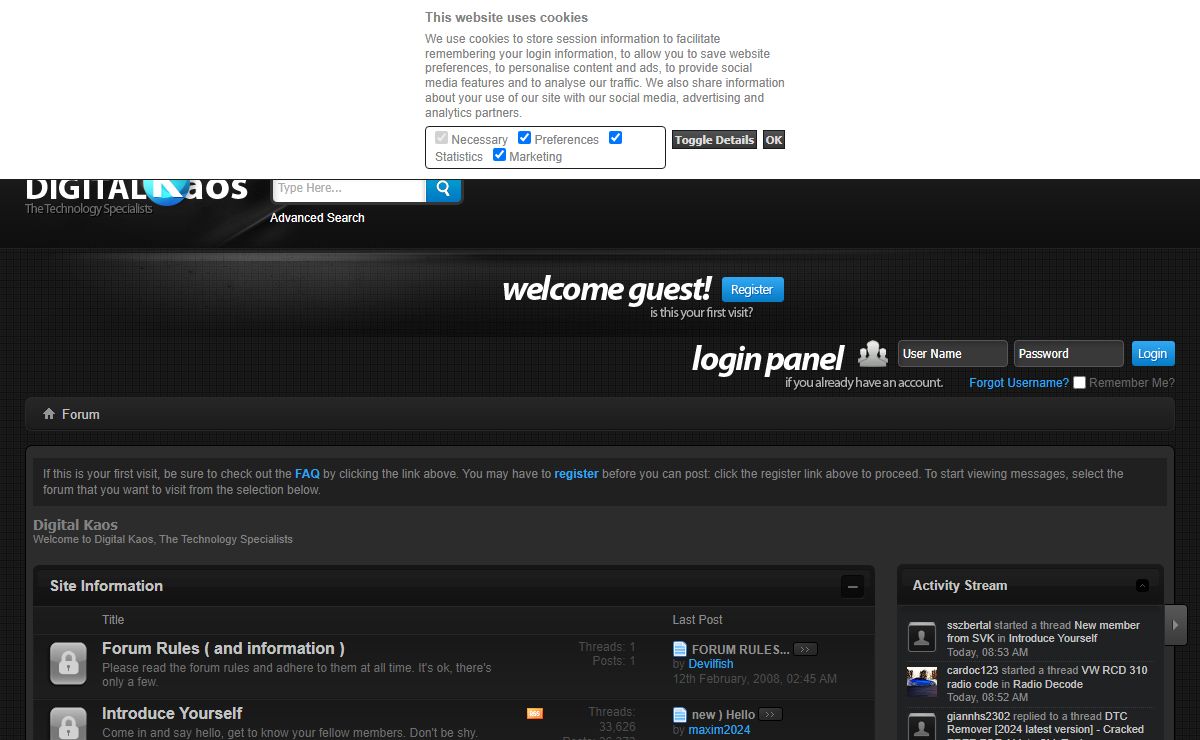Open sszbertal's avatar in Activity Stream
This screenshot has width=1200, height=740.
point(922,636)
